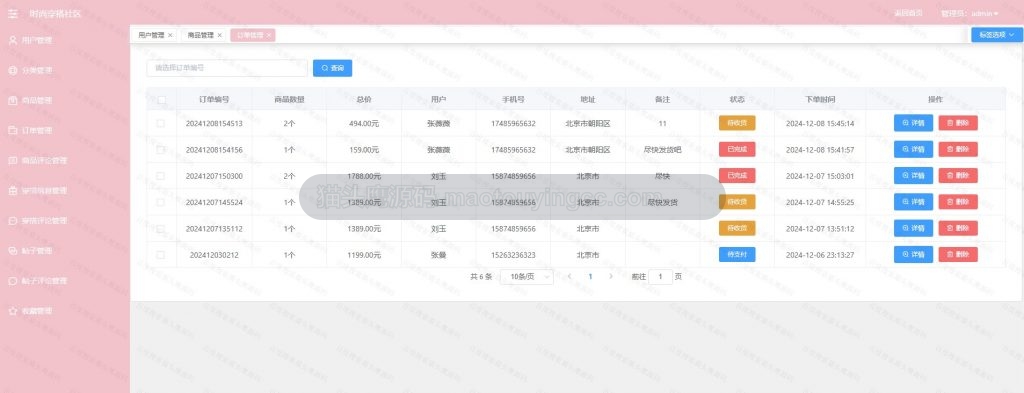Open 收藏管理 via its star icon

(x=12, y=311)
